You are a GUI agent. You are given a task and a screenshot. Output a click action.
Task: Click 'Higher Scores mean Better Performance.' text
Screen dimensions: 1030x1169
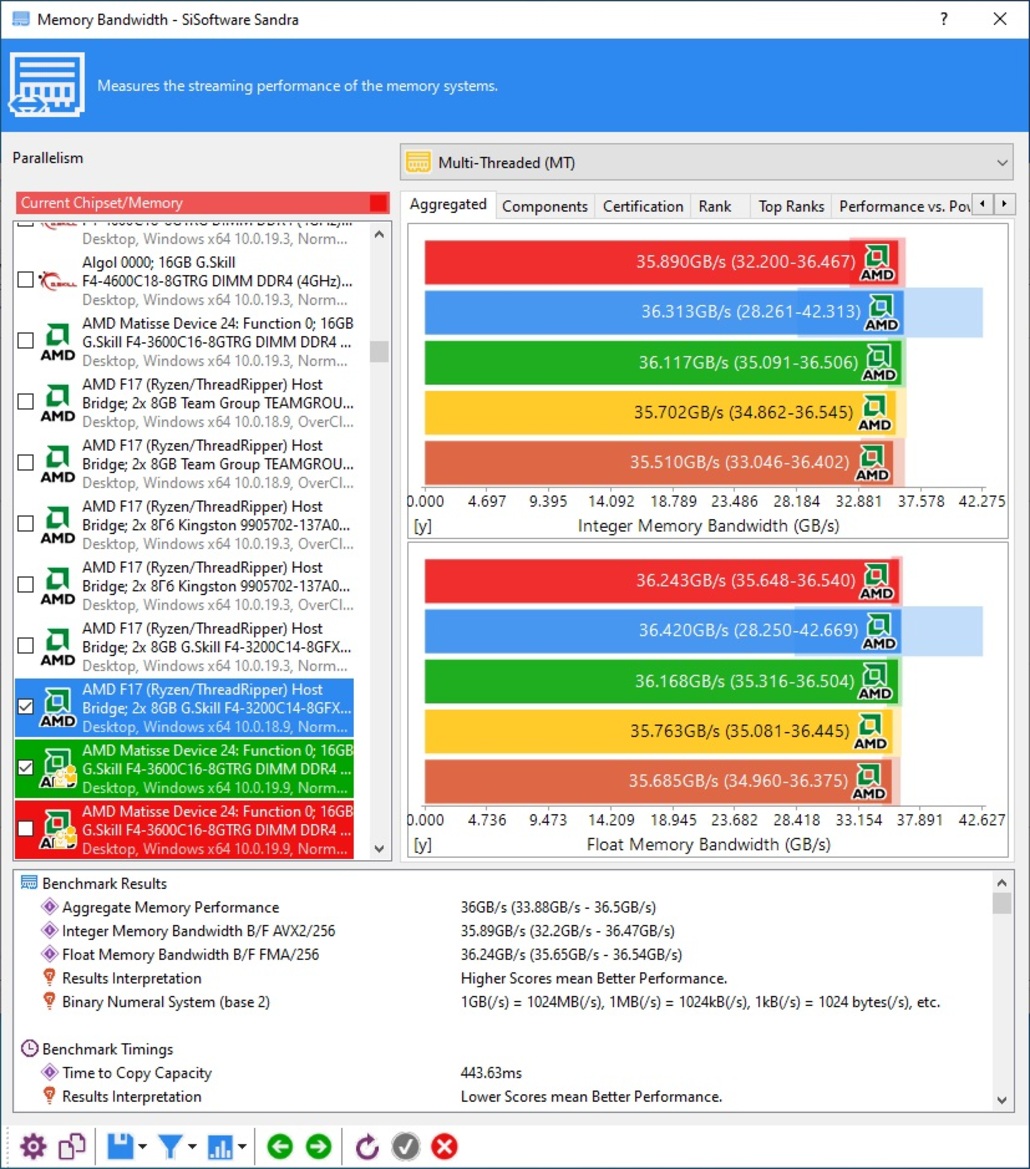[x=594, y=978]
